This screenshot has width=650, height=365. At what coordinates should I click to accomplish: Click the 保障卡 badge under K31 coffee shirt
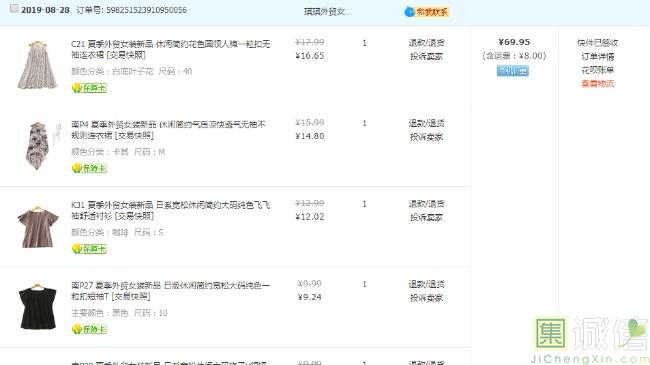[90, 249]
